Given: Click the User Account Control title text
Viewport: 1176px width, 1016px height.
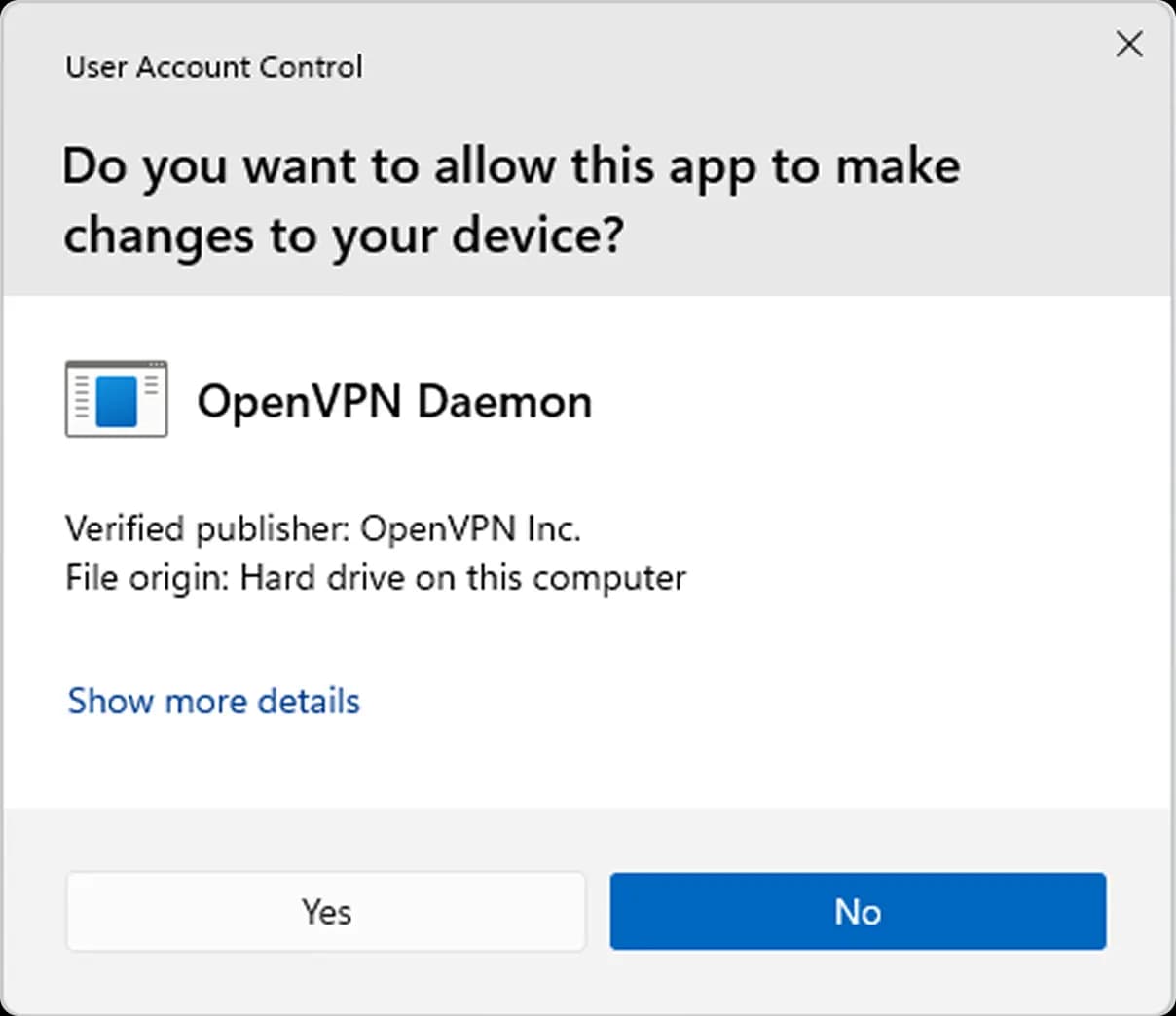Looking at the screenshot, I should [214, 67].
